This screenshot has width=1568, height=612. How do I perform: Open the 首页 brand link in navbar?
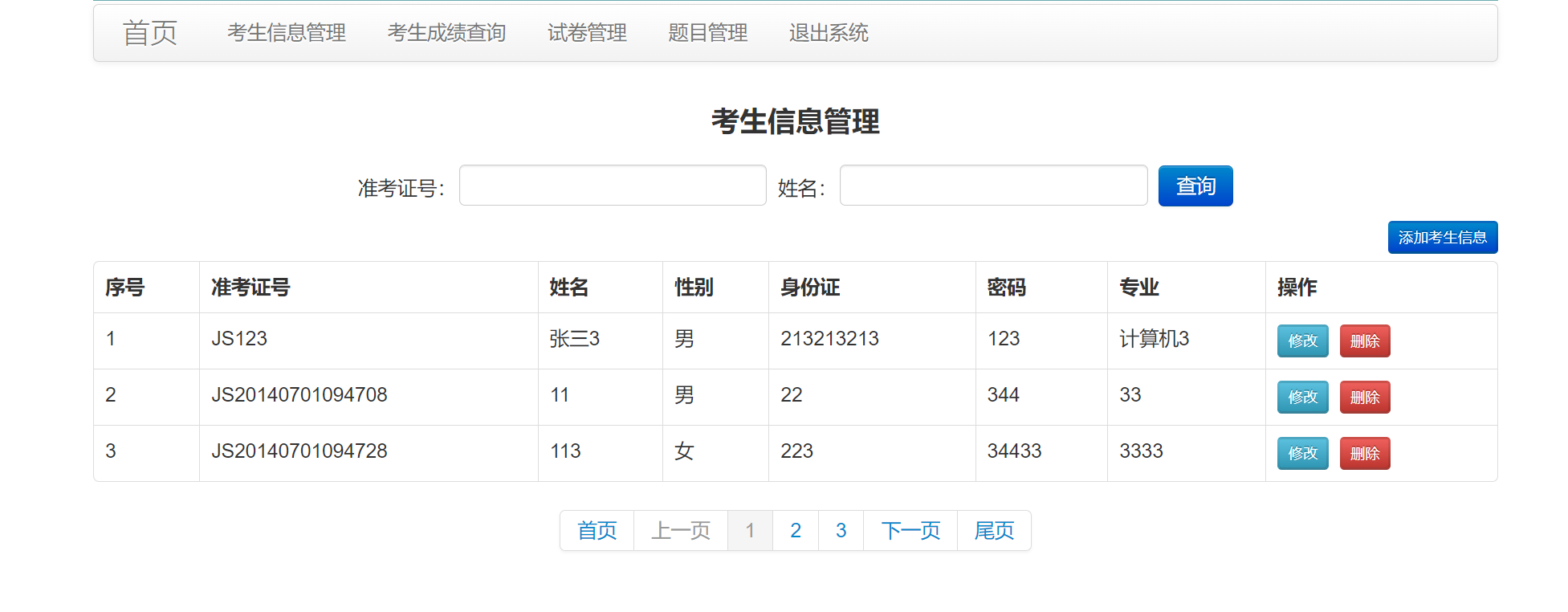(x=149, y=33)
